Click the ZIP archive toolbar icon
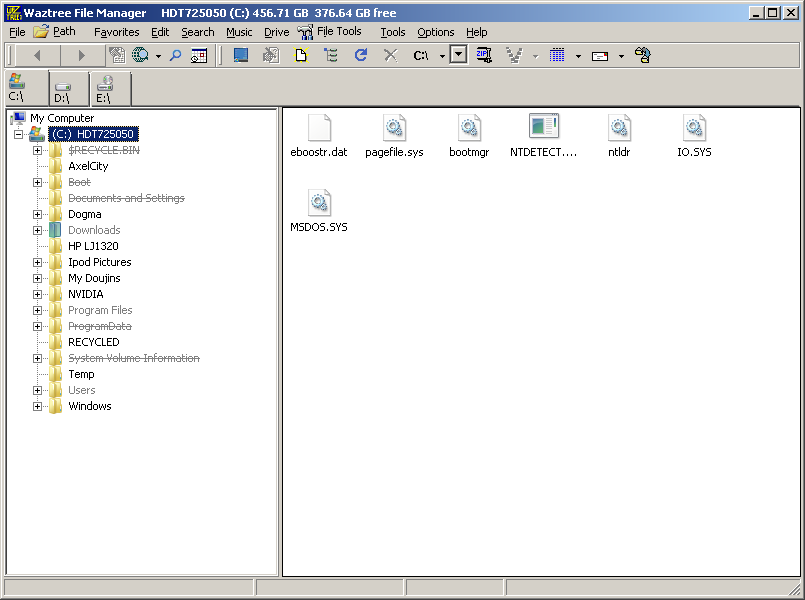Screen dimensions: 805x600 [x=484, y=55]
